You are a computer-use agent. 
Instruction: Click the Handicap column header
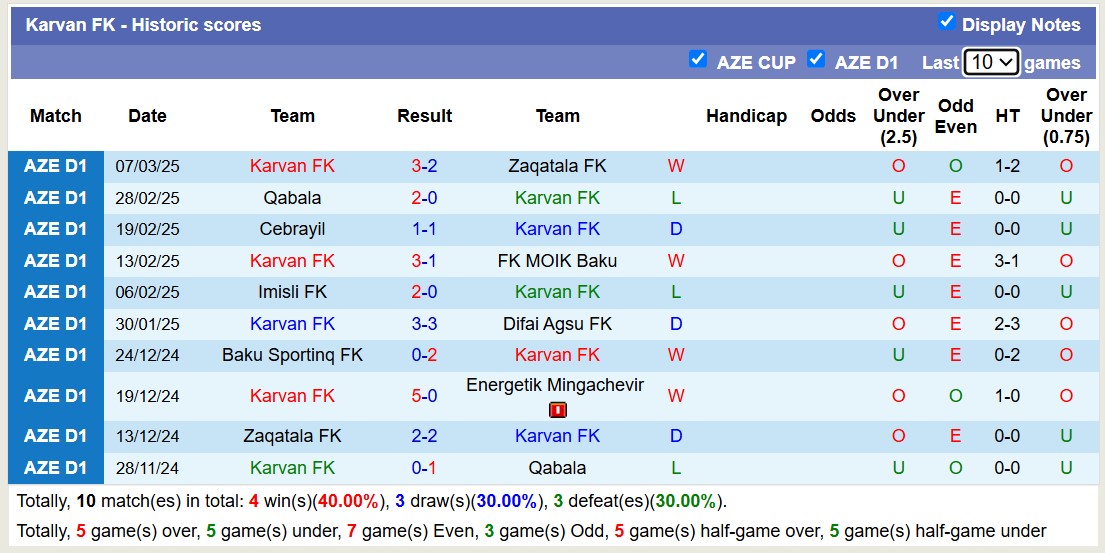tap(746, 116)
